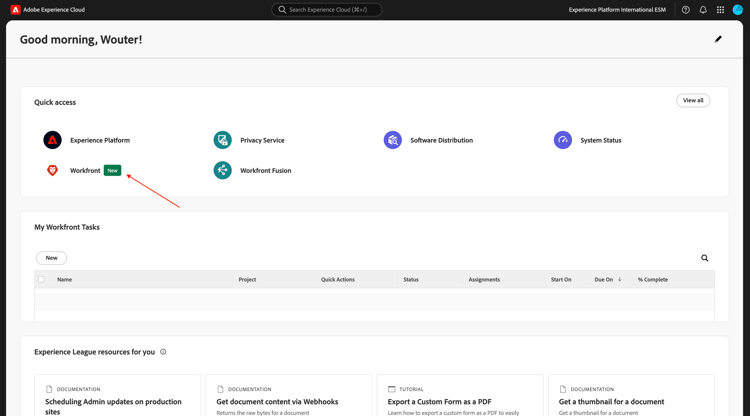Launch the Workfront lion icon
The width and height of the screenshot is (750, 416).
(x=53, y=170)
